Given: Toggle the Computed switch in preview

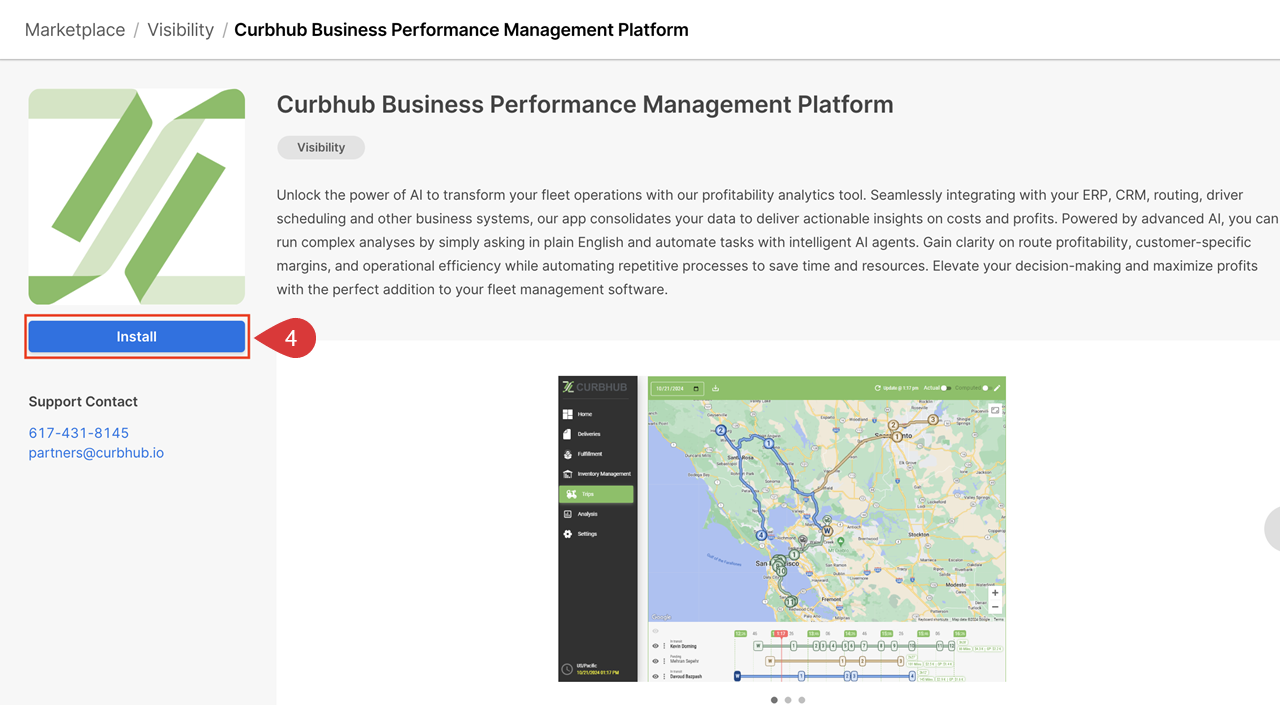Looking at the screenshot, I should (987, 388).
